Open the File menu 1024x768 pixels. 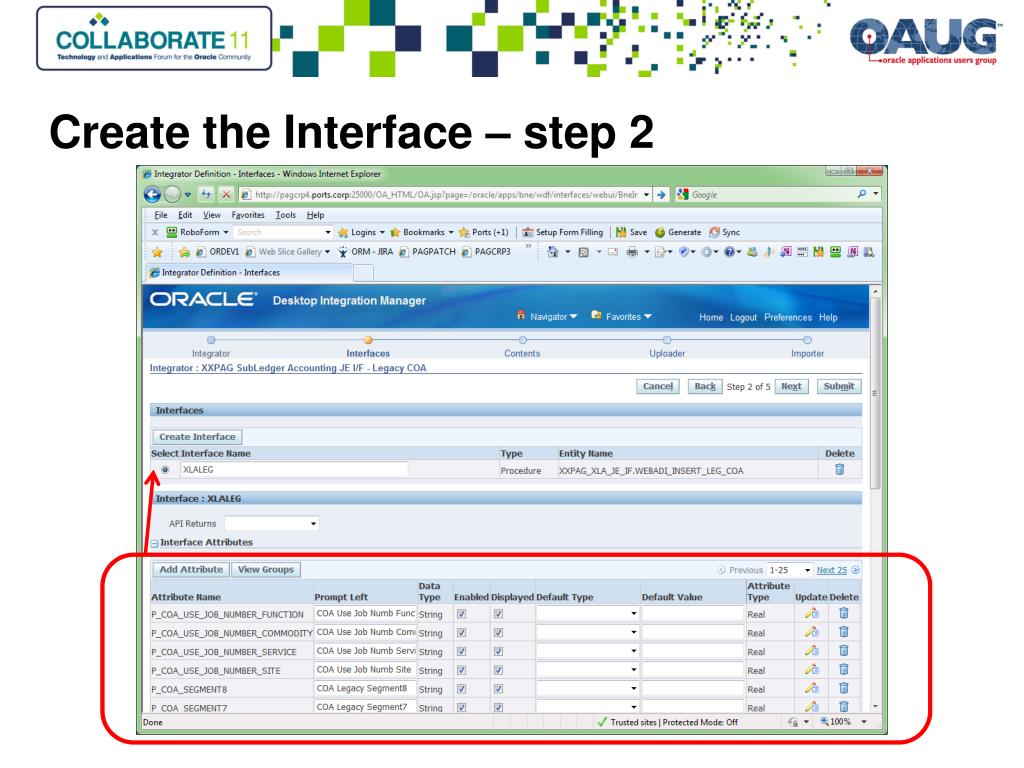[161, 215]
